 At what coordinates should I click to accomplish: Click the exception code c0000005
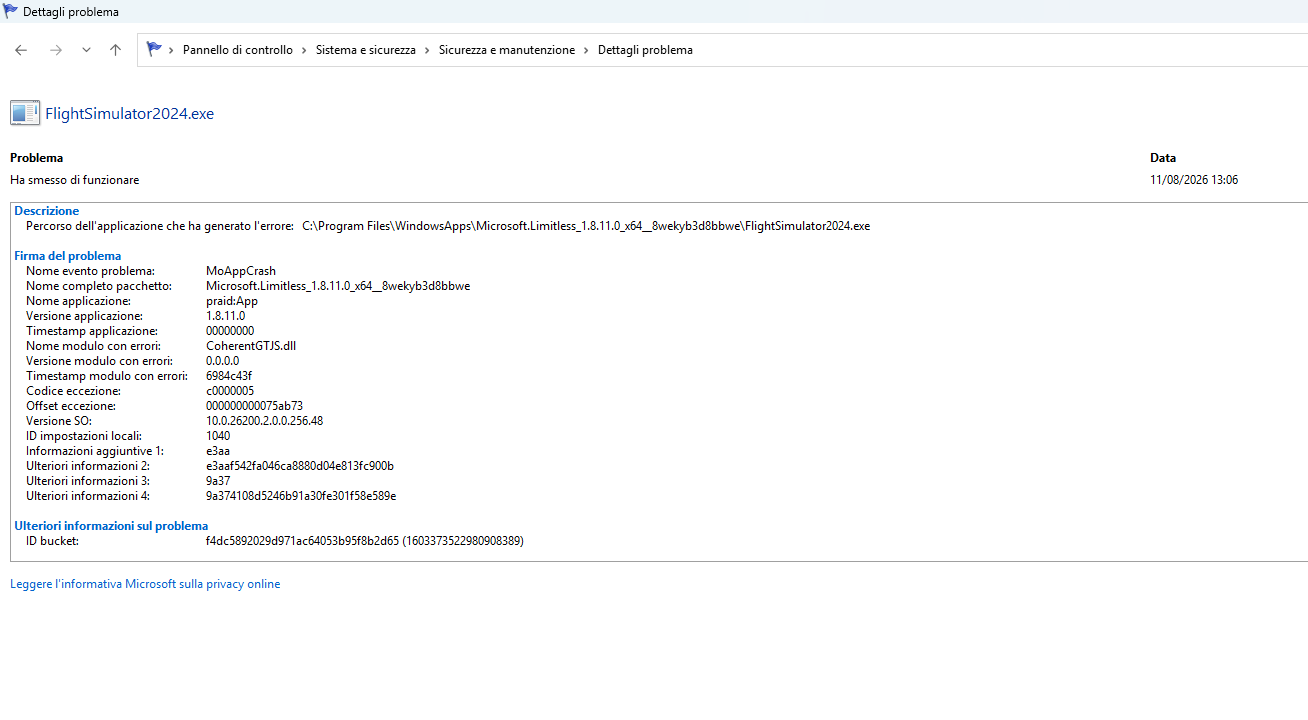(x=230, y=391)
